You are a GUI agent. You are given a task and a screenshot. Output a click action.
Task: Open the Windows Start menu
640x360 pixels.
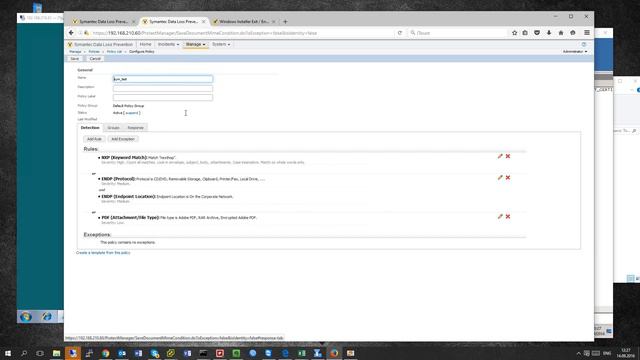point(8,353)
